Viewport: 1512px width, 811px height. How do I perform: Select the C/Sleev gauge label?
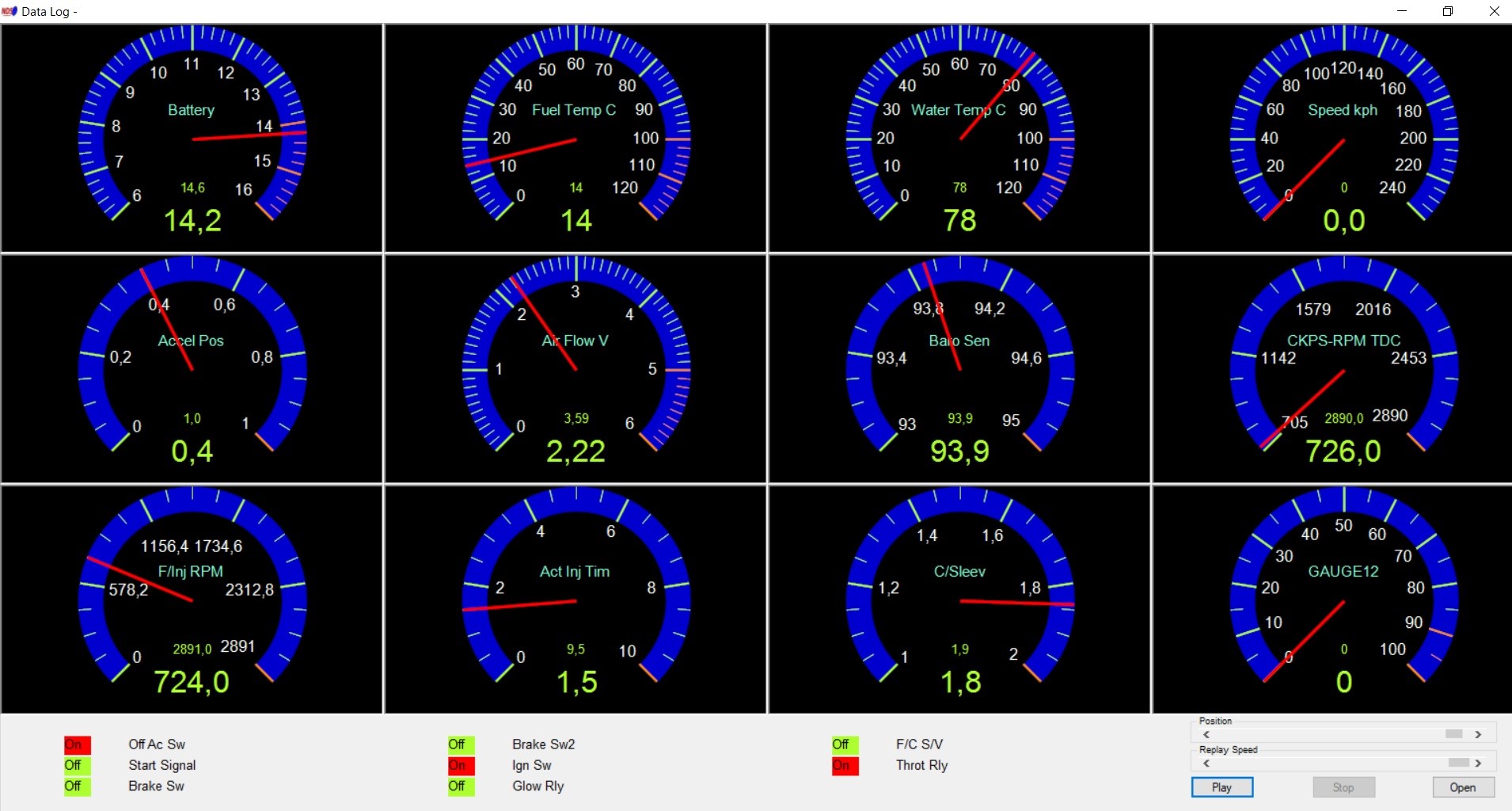pos(959,571)
